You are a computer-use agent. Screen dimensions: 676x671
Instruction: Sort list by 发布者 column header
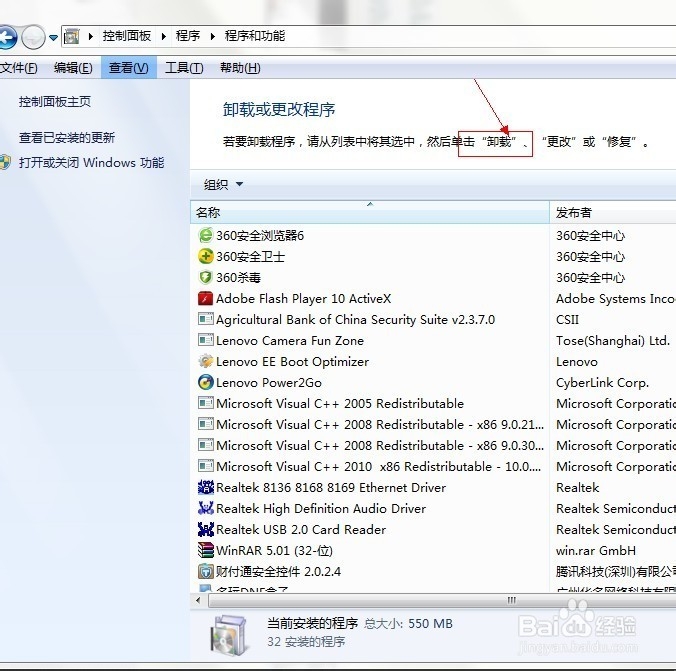tap(613, 212)
